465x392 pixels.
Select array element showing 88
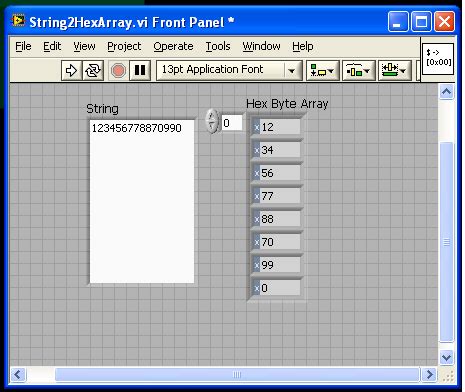coord(277,219)
